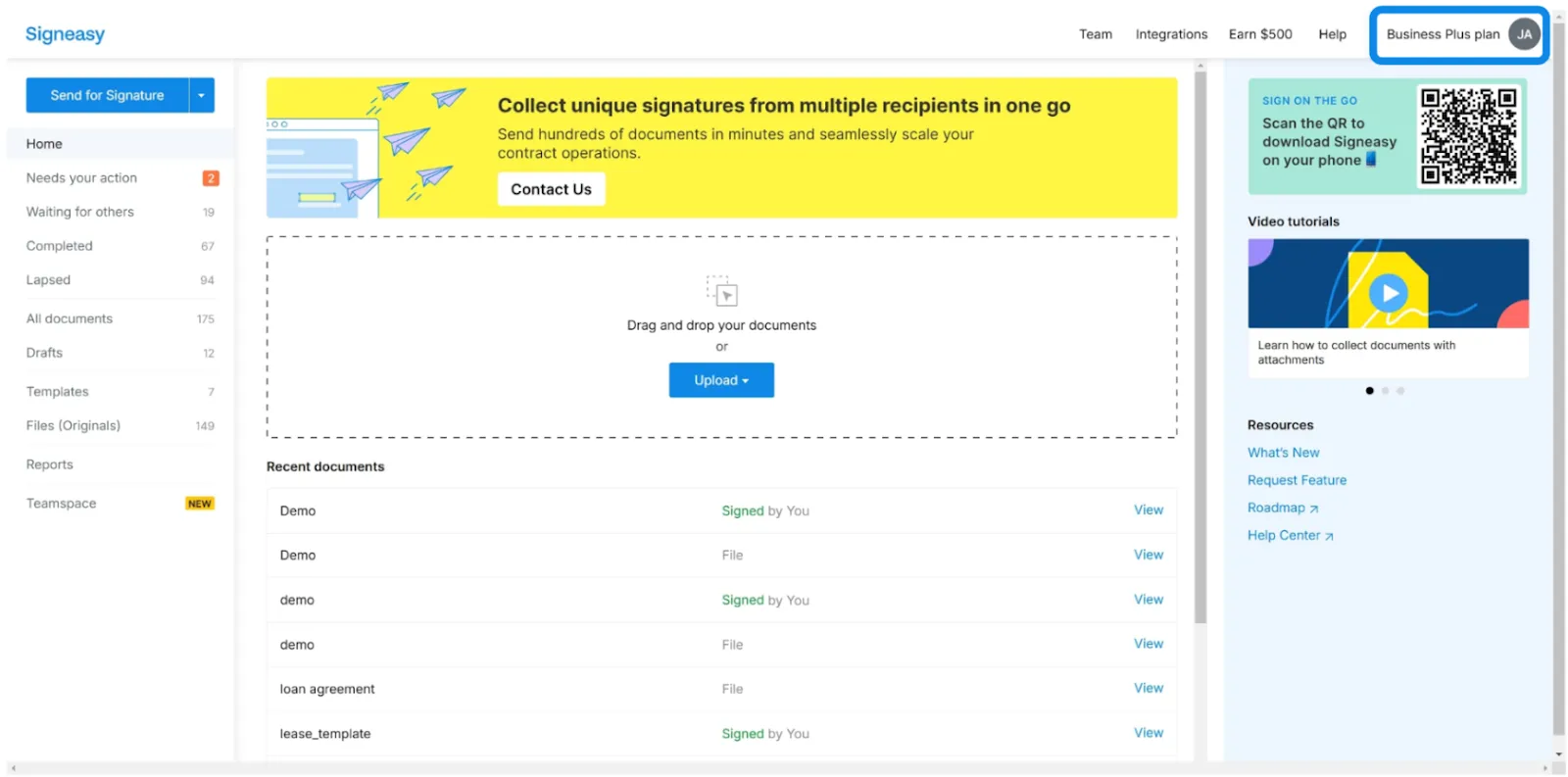Open the Help menu

1332,34
